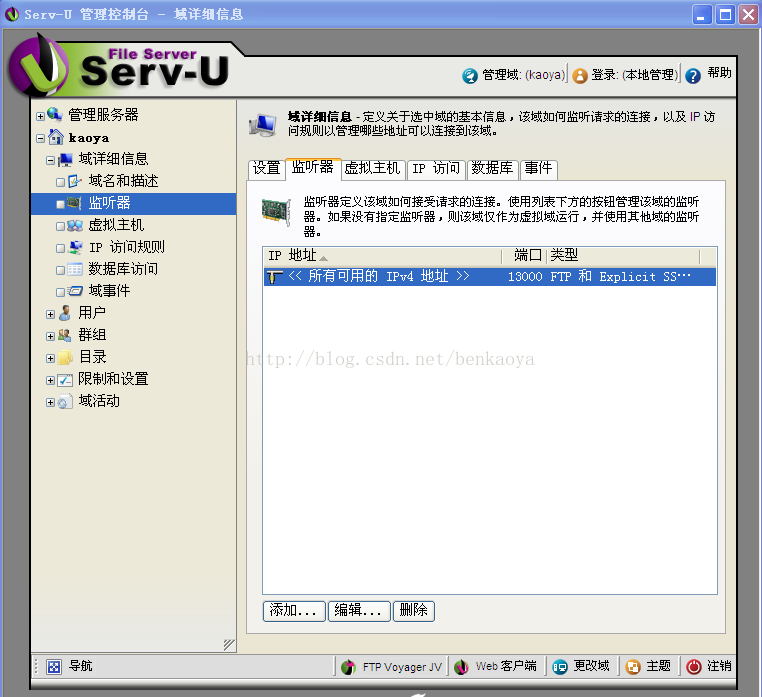762x697 pixels.
Task: Click the 注销 logout power icon
Action: tap(693, 666)
